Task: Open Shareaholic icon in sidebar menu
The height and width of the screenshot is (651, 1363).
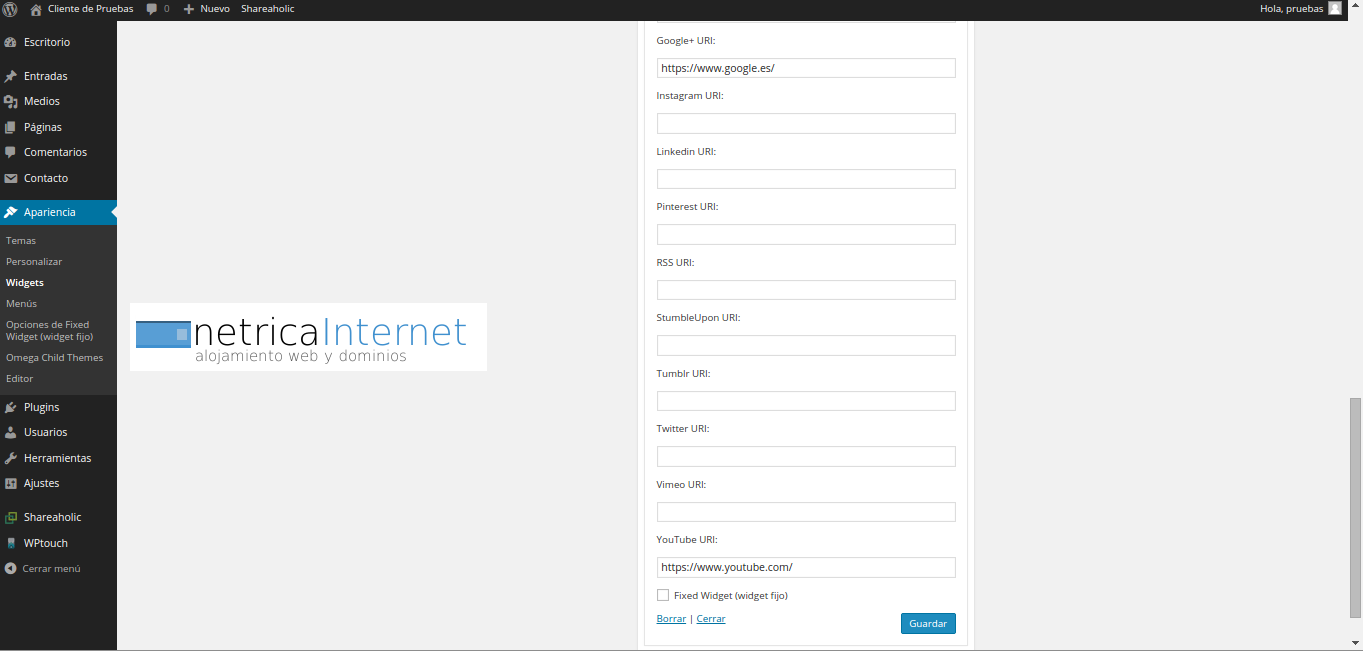Action: click(10, 517)
